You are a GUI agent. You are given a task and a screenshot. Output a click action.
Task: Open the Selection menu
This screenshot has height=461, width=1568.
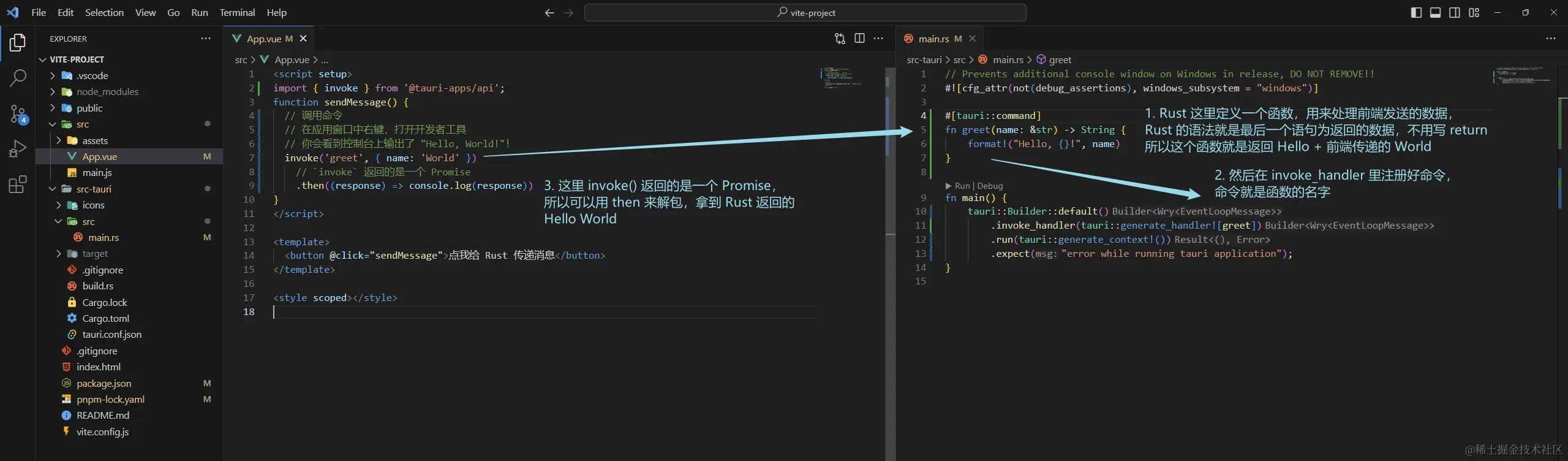[x=104, y=12]
